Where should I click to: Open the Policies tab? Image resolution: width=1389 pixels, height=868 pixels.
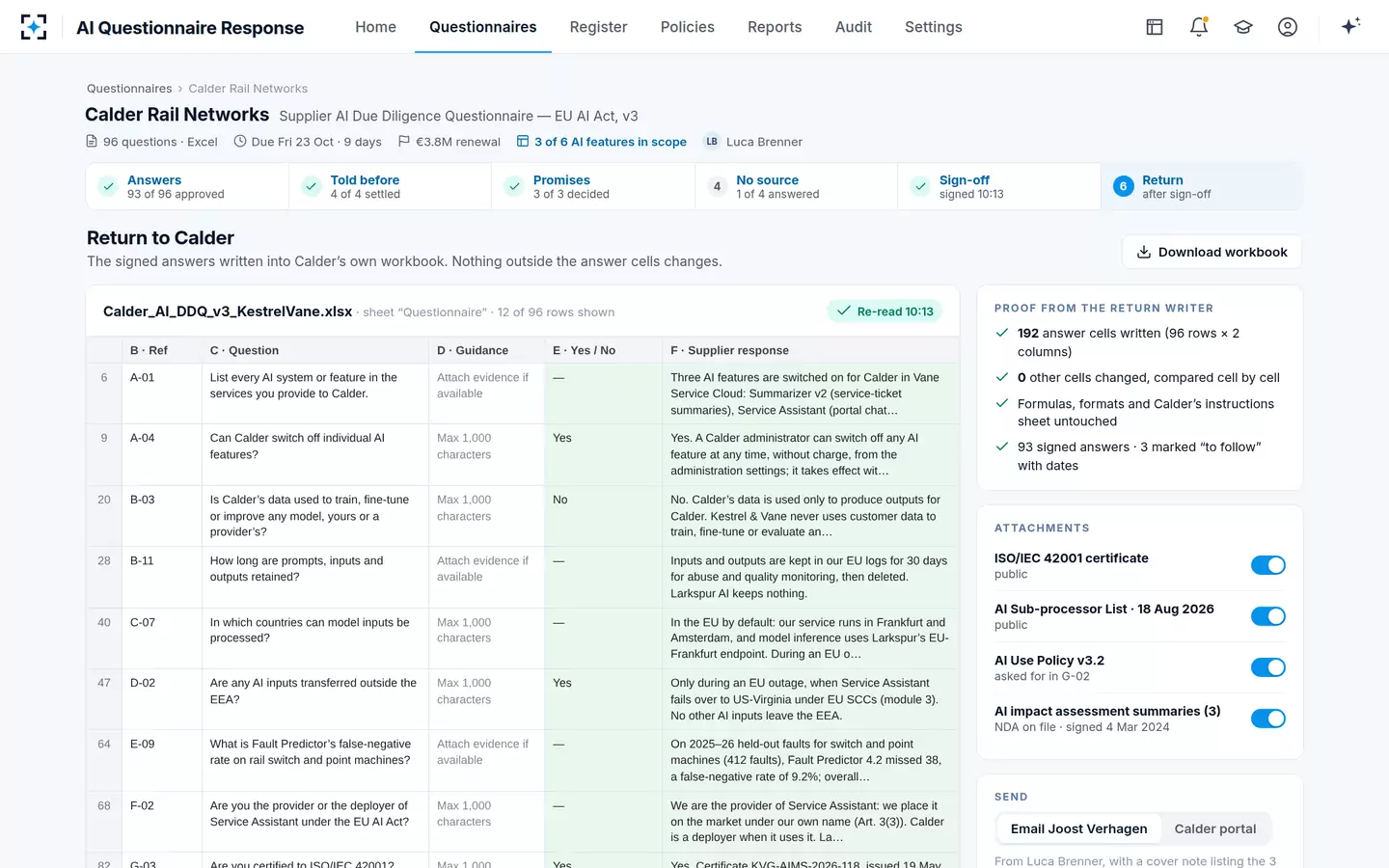[688, 27]
